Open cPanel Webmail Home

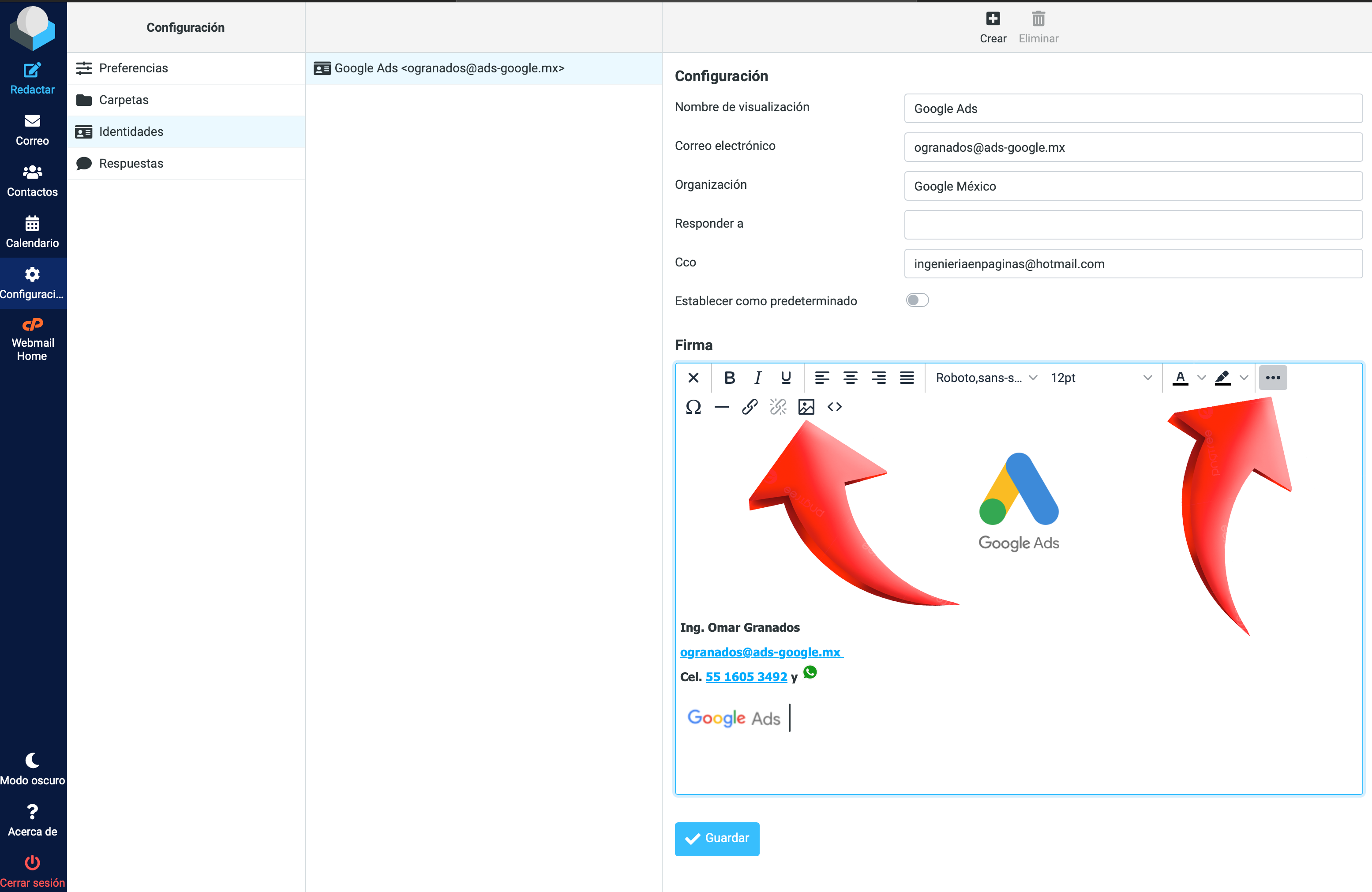pyautogui.click(x=32, y=340)
